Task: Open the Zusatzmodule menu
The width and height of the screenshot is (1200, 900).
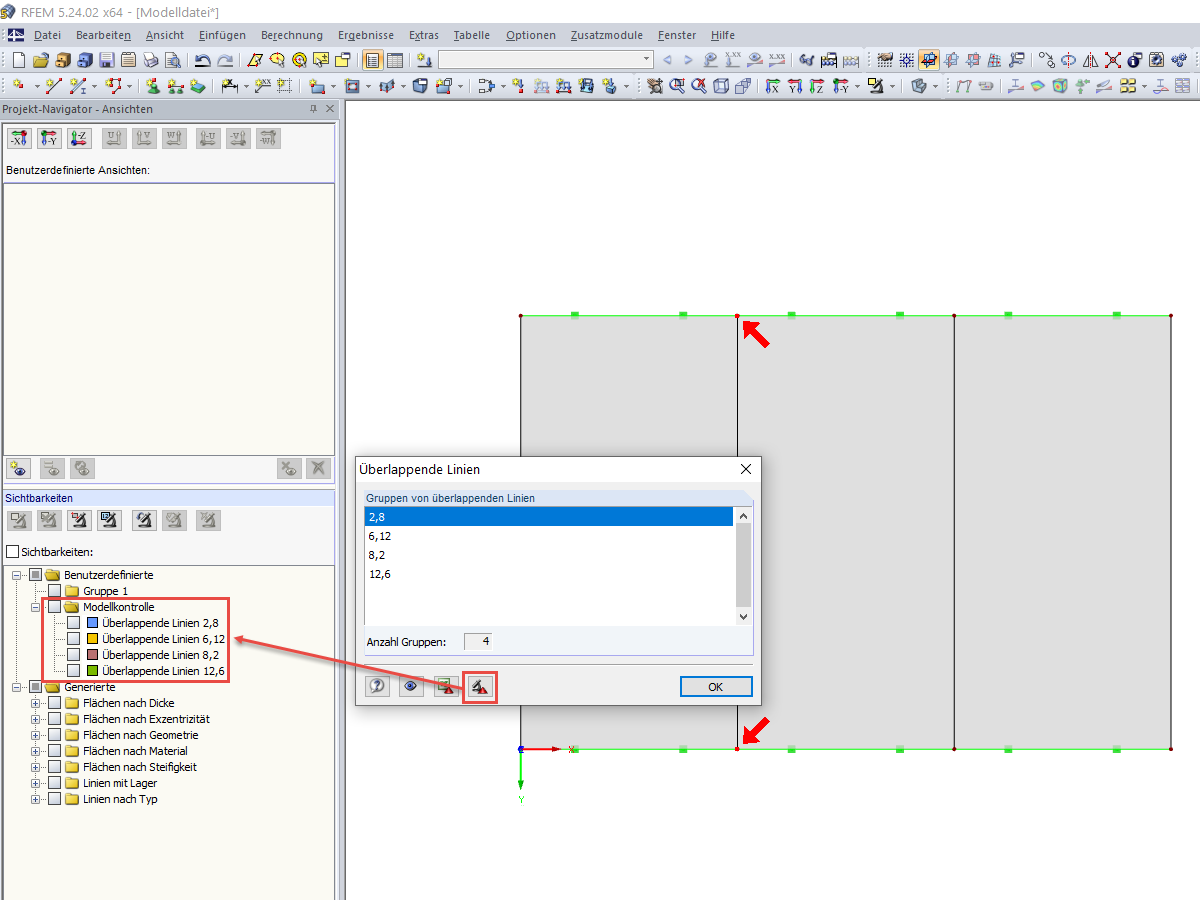Action: pos(607,35)
